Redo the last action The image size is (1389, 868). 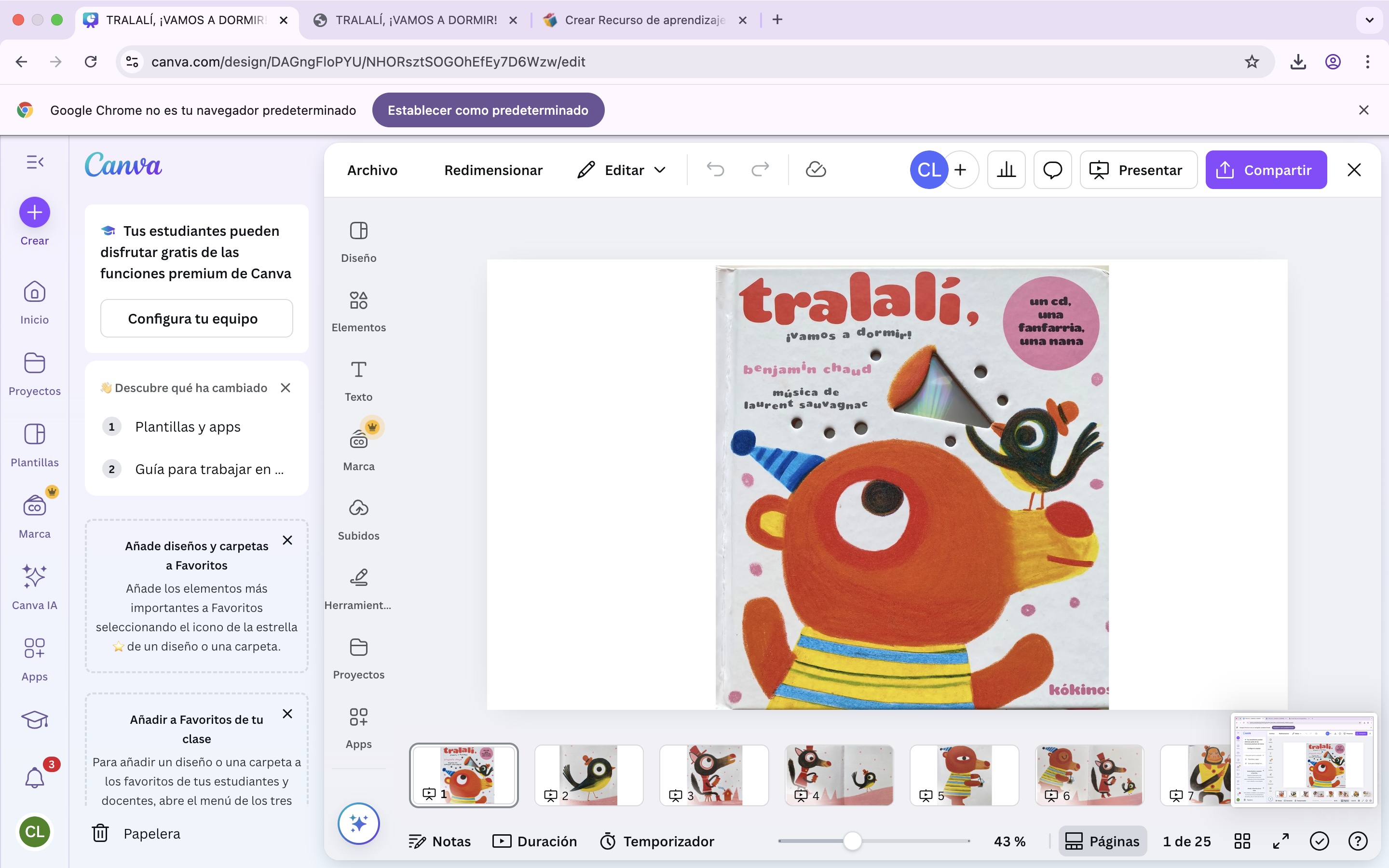[x=760, y=170]
